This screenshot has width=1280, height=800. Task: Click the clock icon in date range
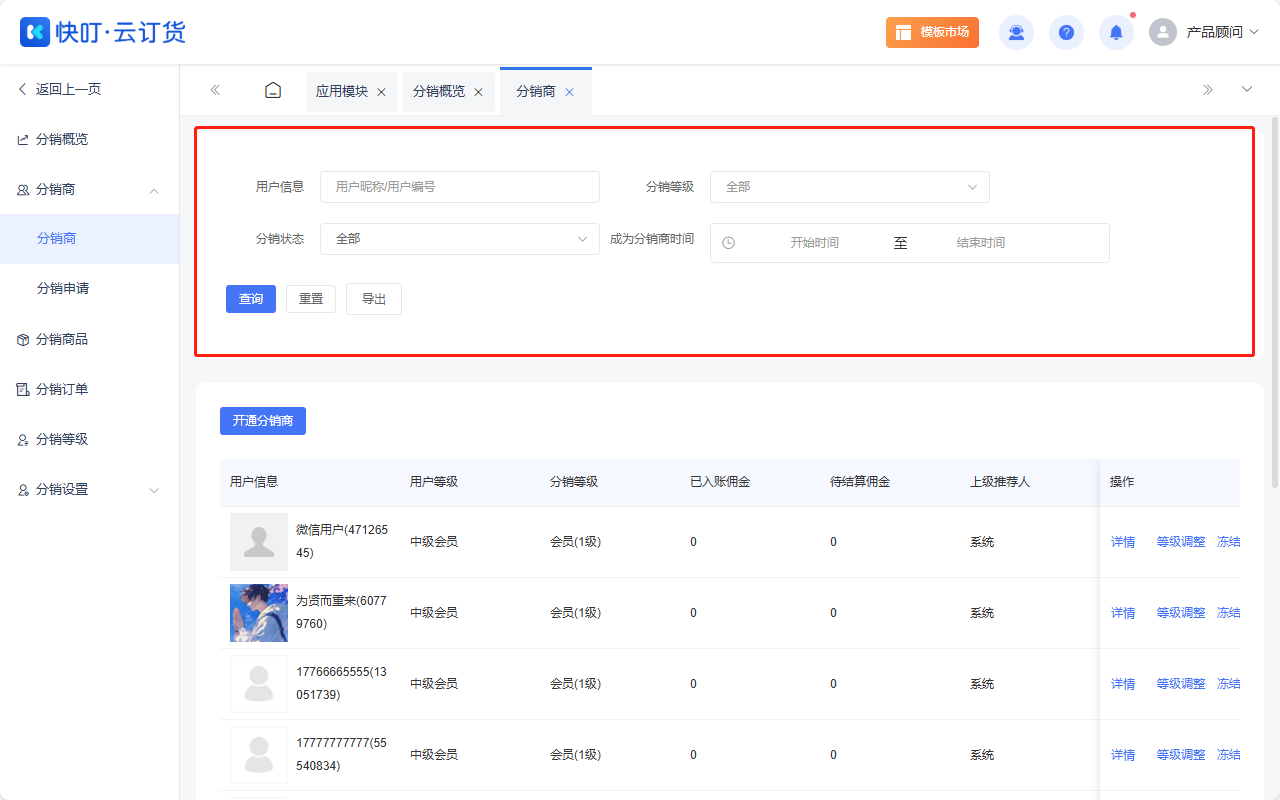[728, 243]
